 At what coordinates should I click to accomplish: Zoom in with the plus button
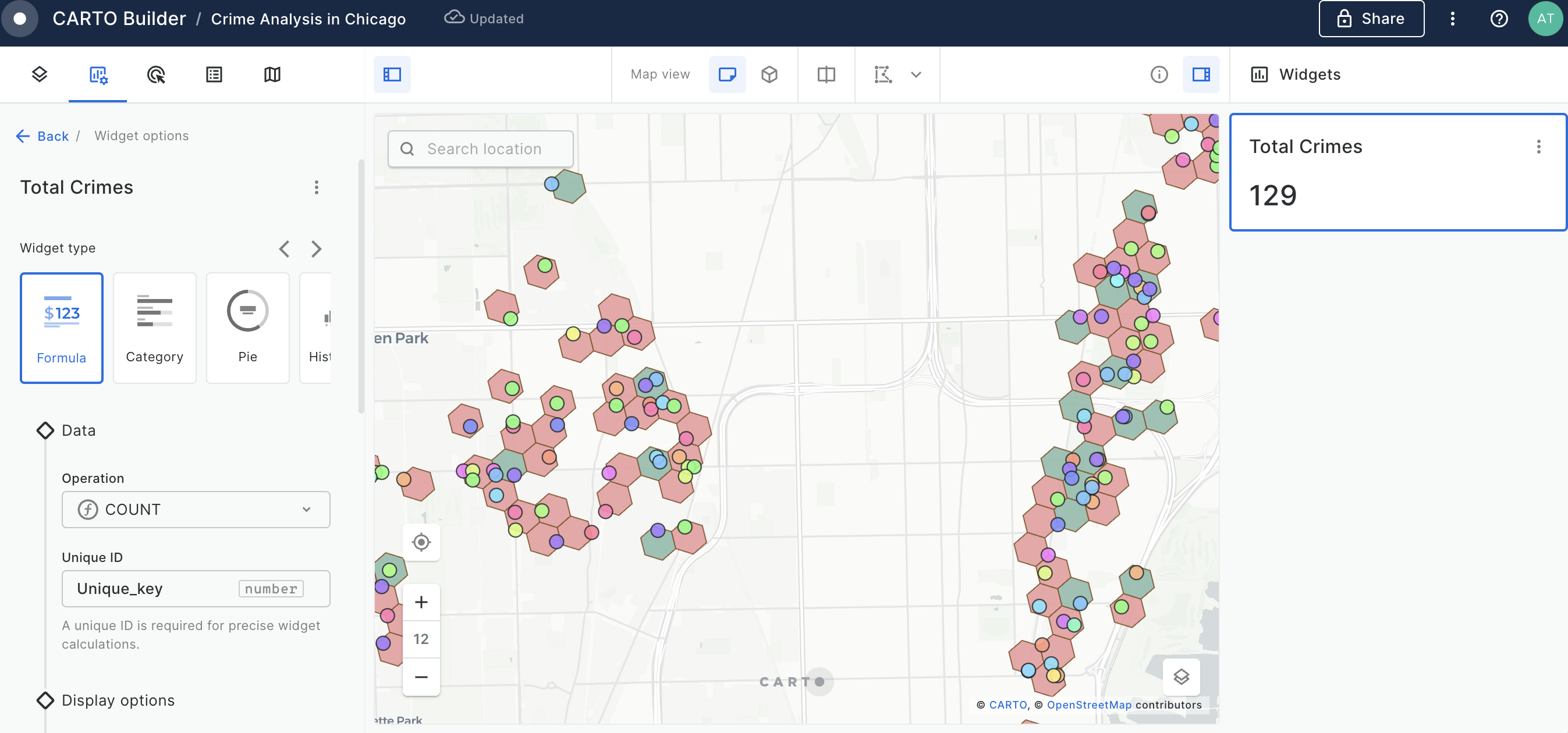pos(421,602)
